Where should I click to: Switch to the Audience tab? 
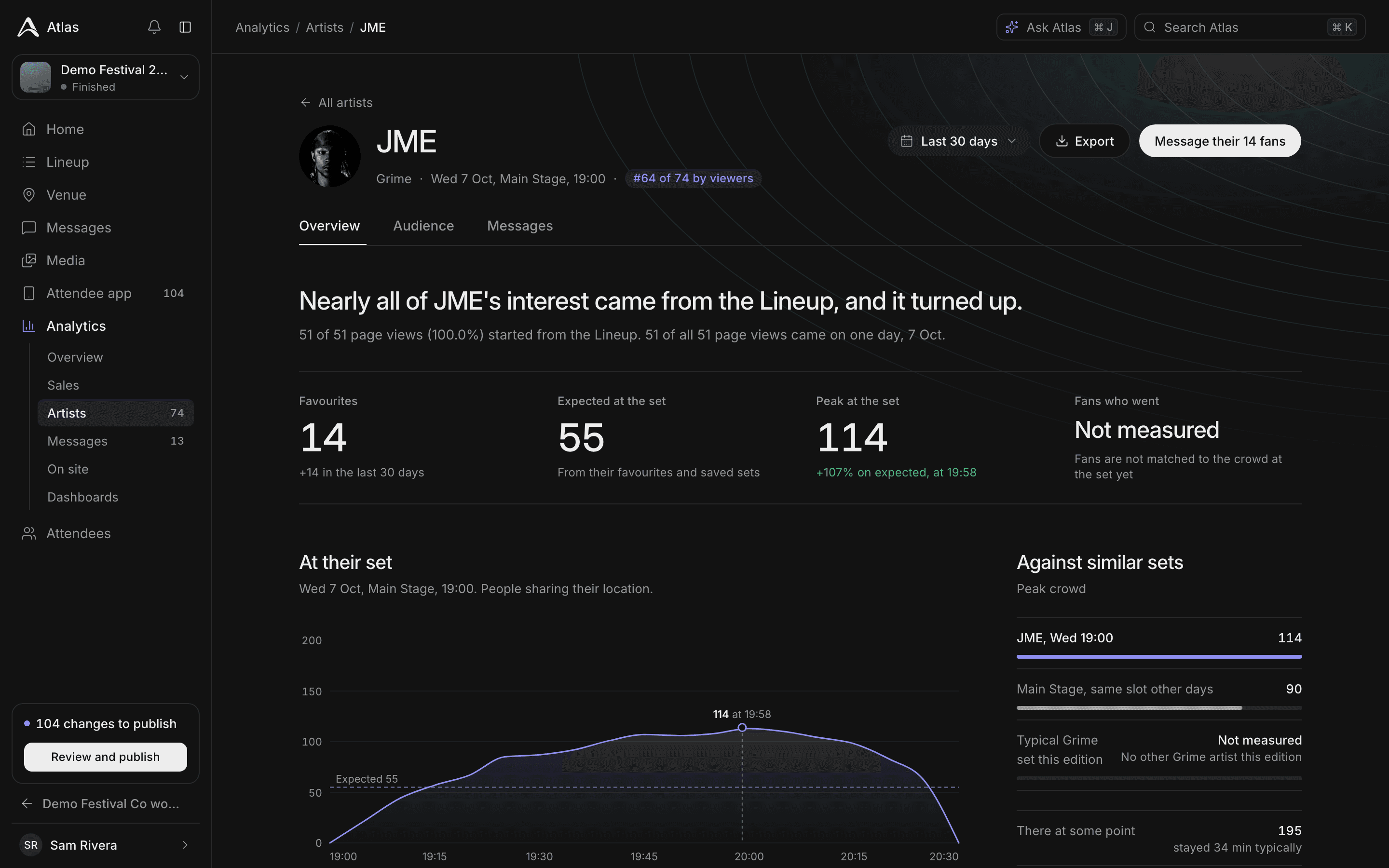[x=423, y=226]
